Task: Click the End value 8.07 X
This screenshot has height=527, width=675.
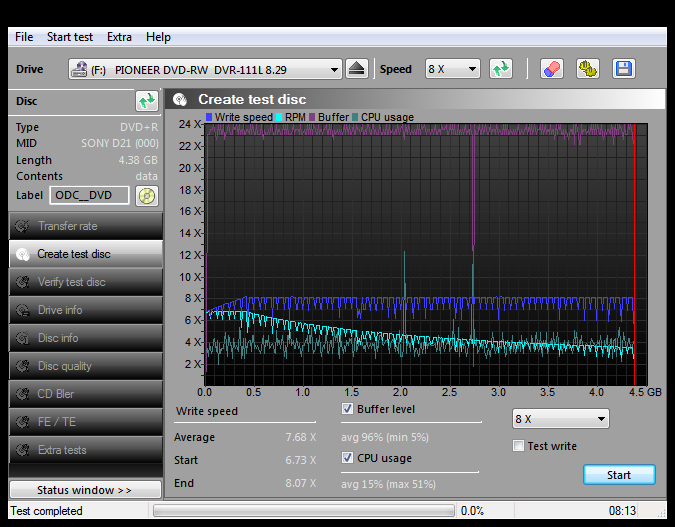Action: pos(300,483)
